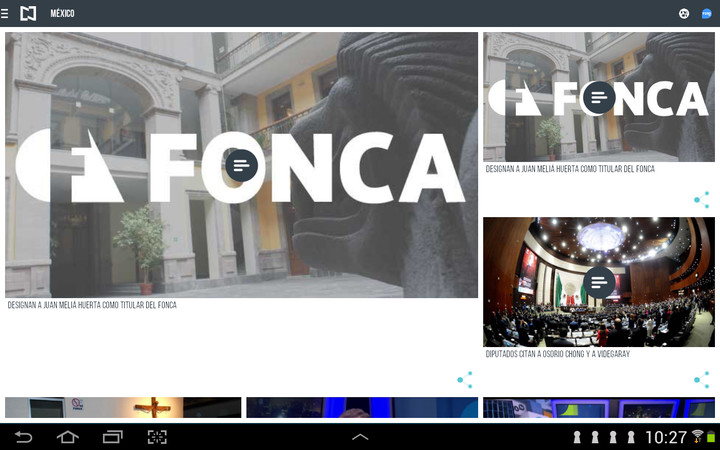Select the México section title
720x450 pixels.
[x=62, y=13]
